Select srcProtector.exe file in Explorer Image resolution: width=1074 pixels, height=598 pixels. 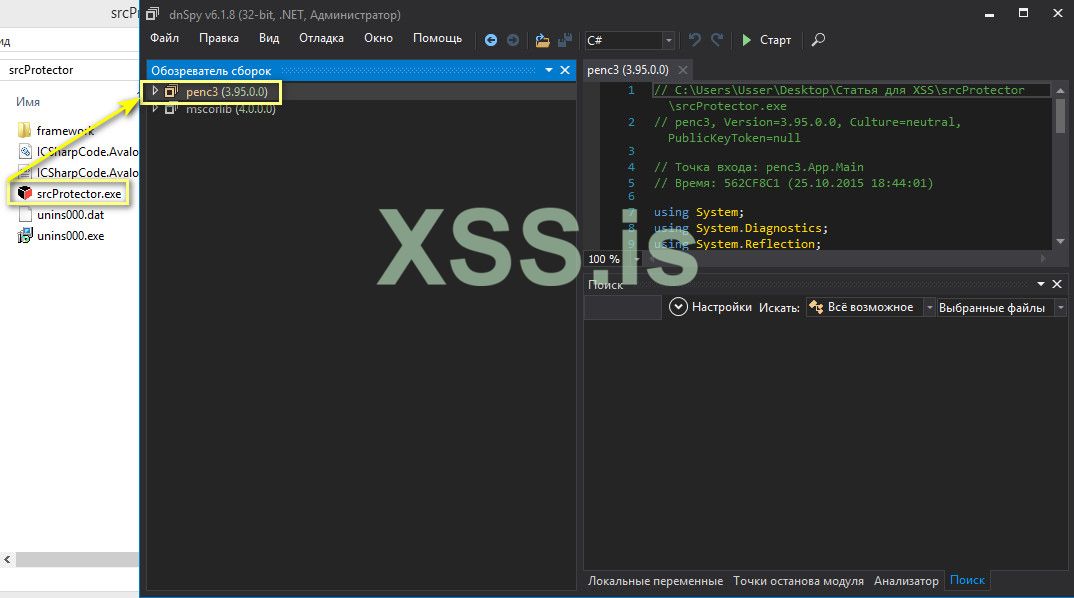(78, 193)
